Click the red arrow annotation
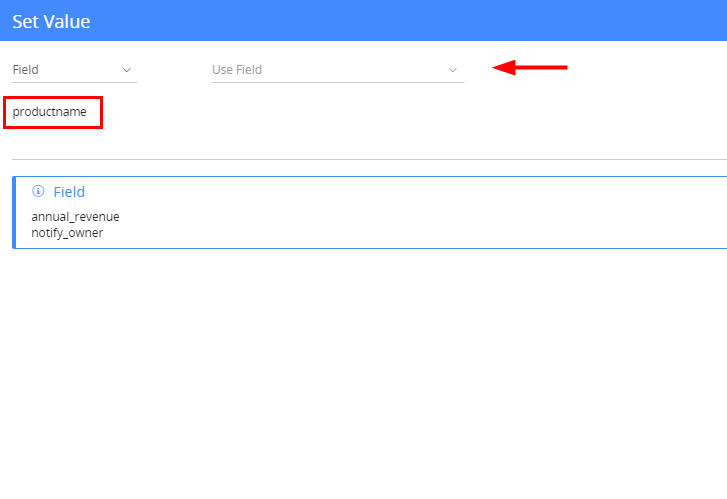Image resolution: width=727 pixels, height=499 pixels. coord(529,67)
